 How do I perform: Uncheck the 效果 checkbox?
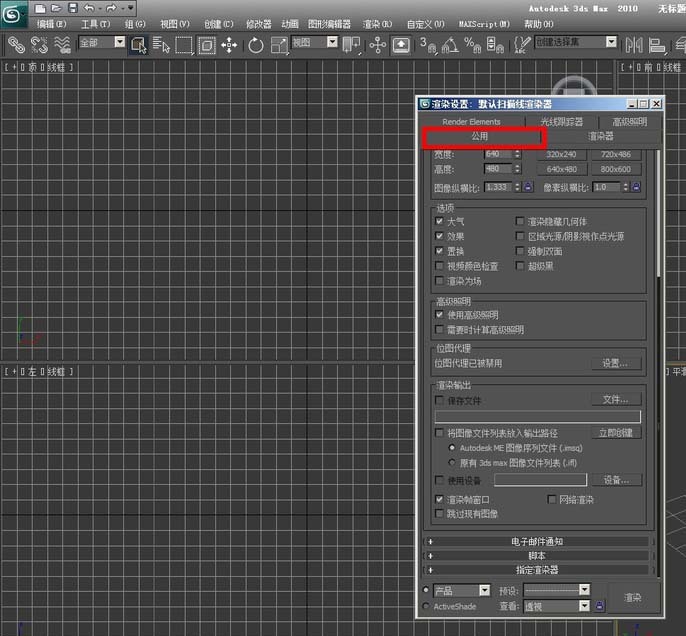pos(439,236)
